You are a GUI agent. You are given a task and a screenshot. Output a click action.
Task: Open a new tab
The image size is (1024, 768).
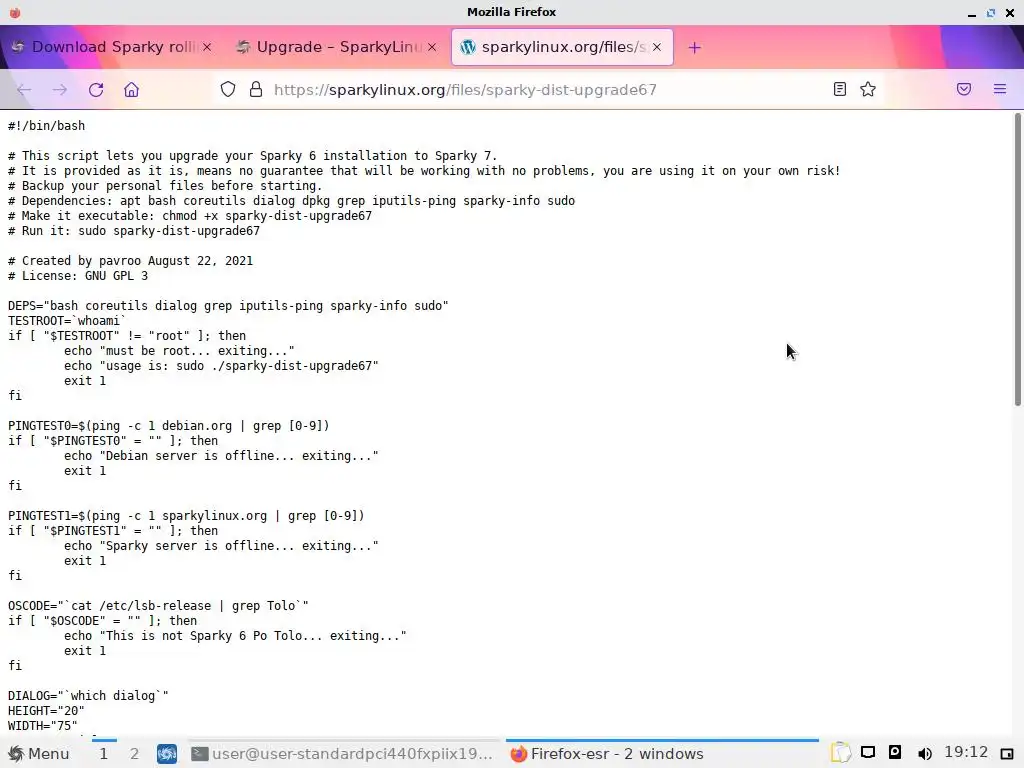[x=695, y=48]
